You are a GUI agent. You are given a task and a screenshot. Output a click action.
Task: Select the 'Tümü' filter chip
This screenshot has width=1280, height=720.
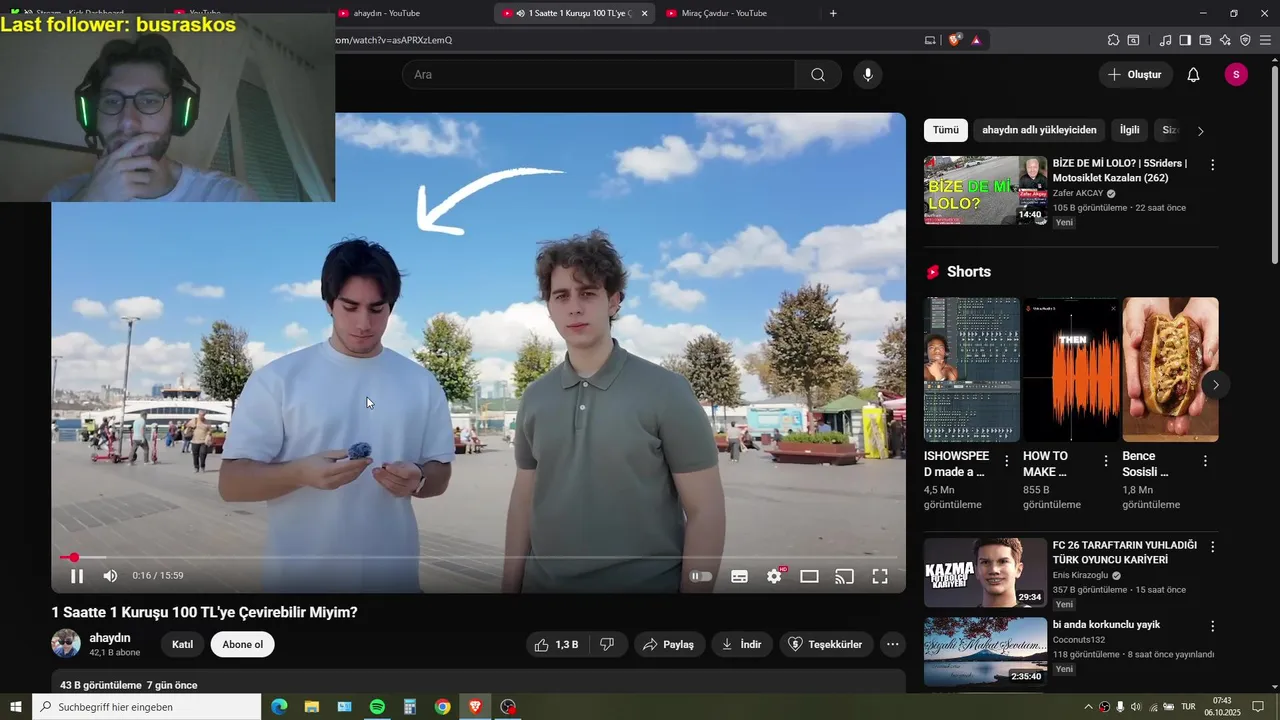[x=946, y=130]
